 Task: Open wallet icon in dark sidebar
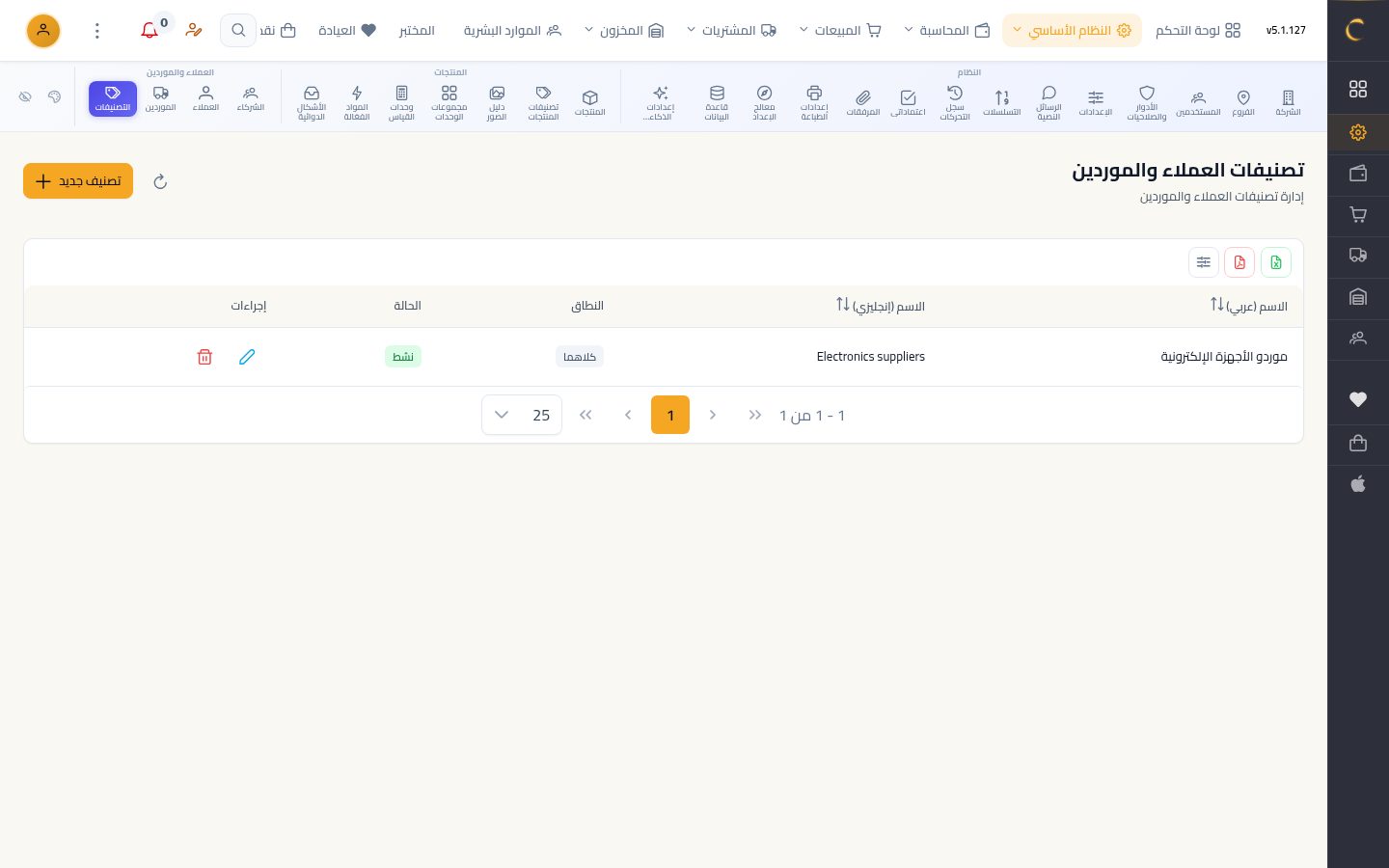[1358, 174]
